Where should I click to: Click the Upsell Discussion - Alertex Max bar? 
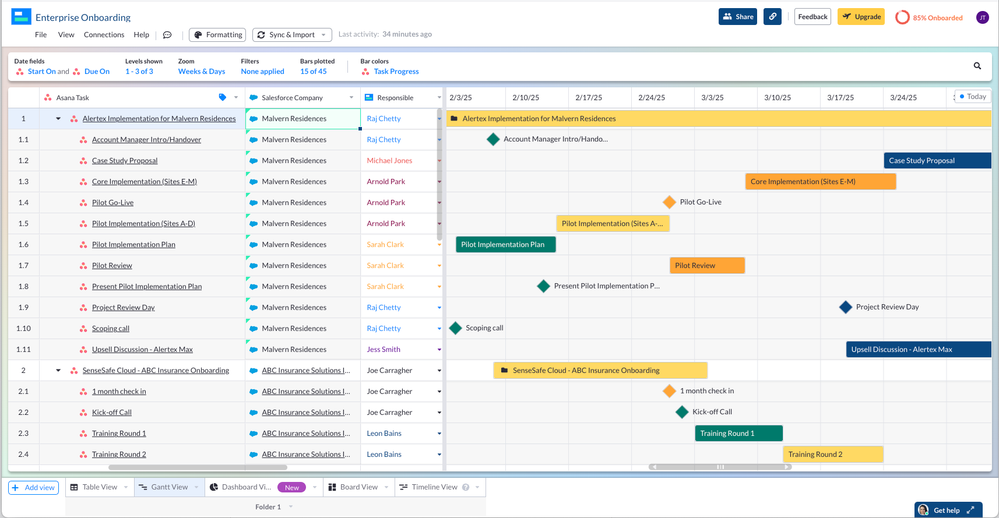[918, 349]
